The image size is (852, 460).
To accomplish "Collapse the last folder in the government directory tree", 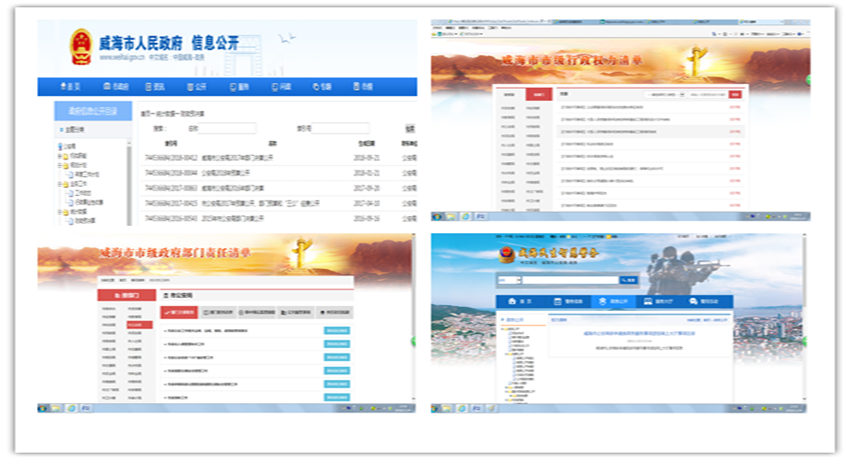I will (60, 212).
